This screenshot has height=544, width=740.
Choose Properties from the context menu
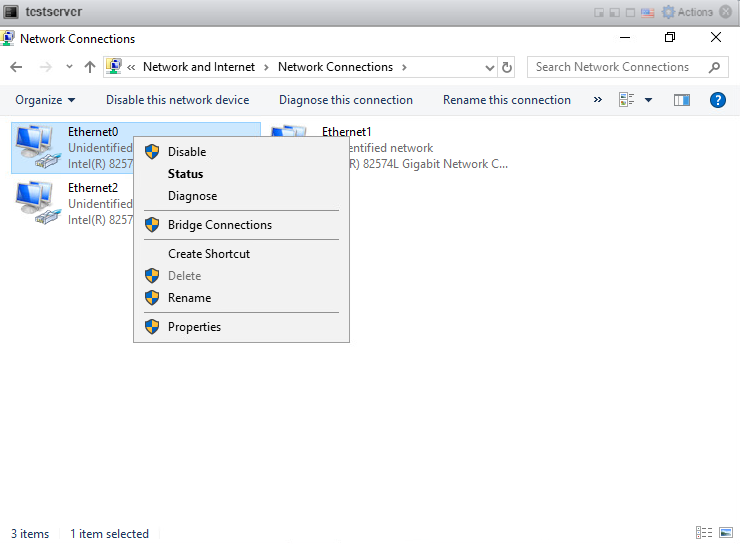pos(194,327)
